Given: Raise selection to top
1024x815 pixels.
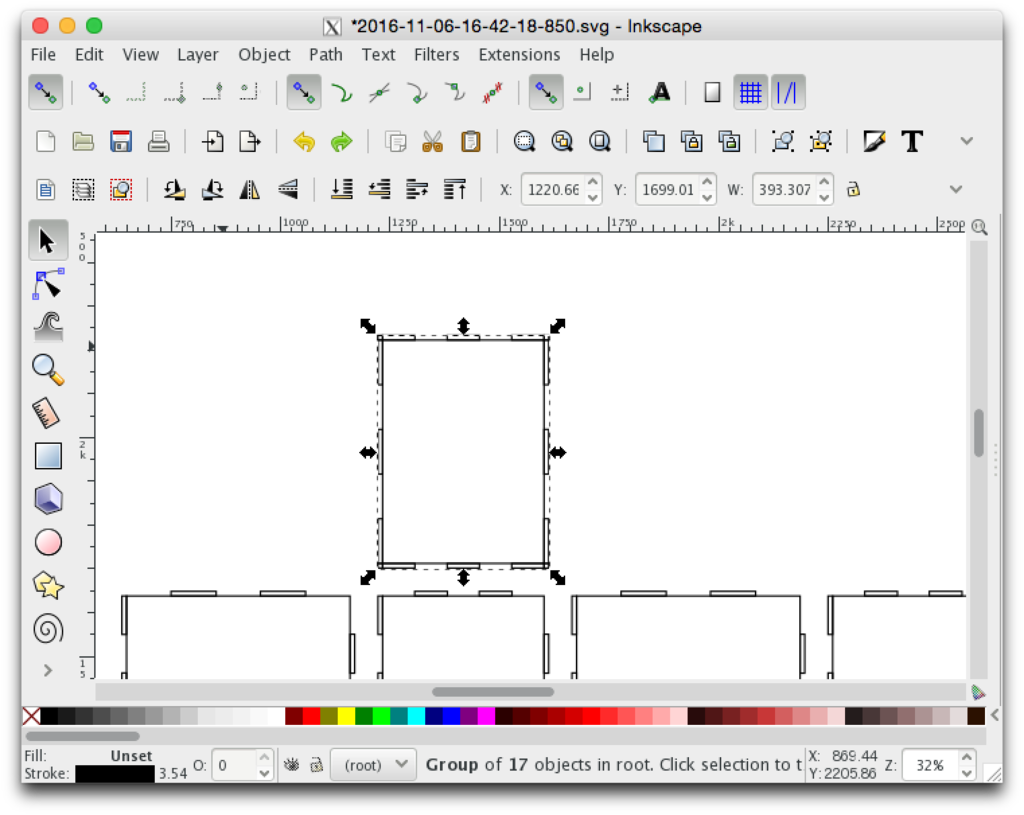Looking at the screenshot, I should point(455,189).
